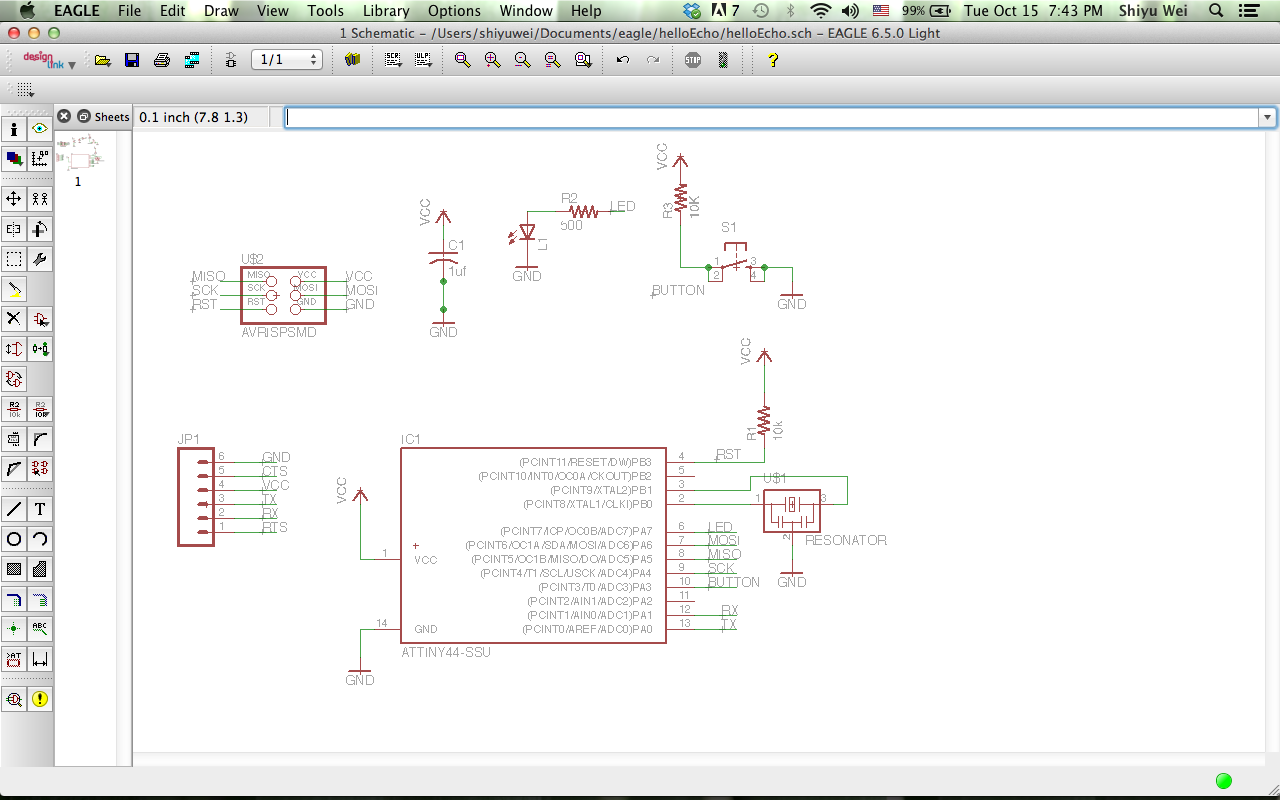This screenshot has height=800, width=1280.
Task: Open a file with the folder icon
Action: tap(103, 60)
